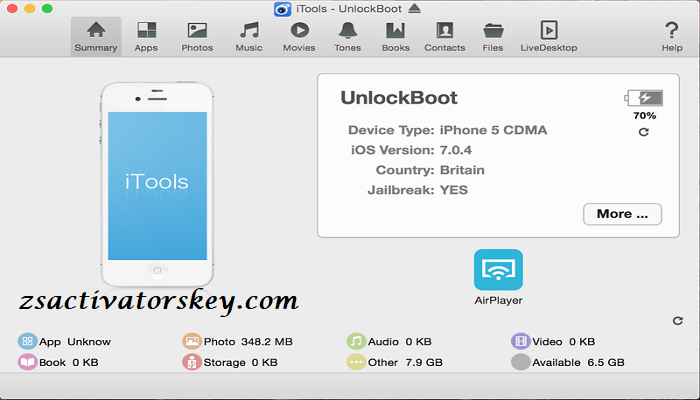700x400 pixels.
Task: Select the '70%' battery text
Action: [645, 116]
